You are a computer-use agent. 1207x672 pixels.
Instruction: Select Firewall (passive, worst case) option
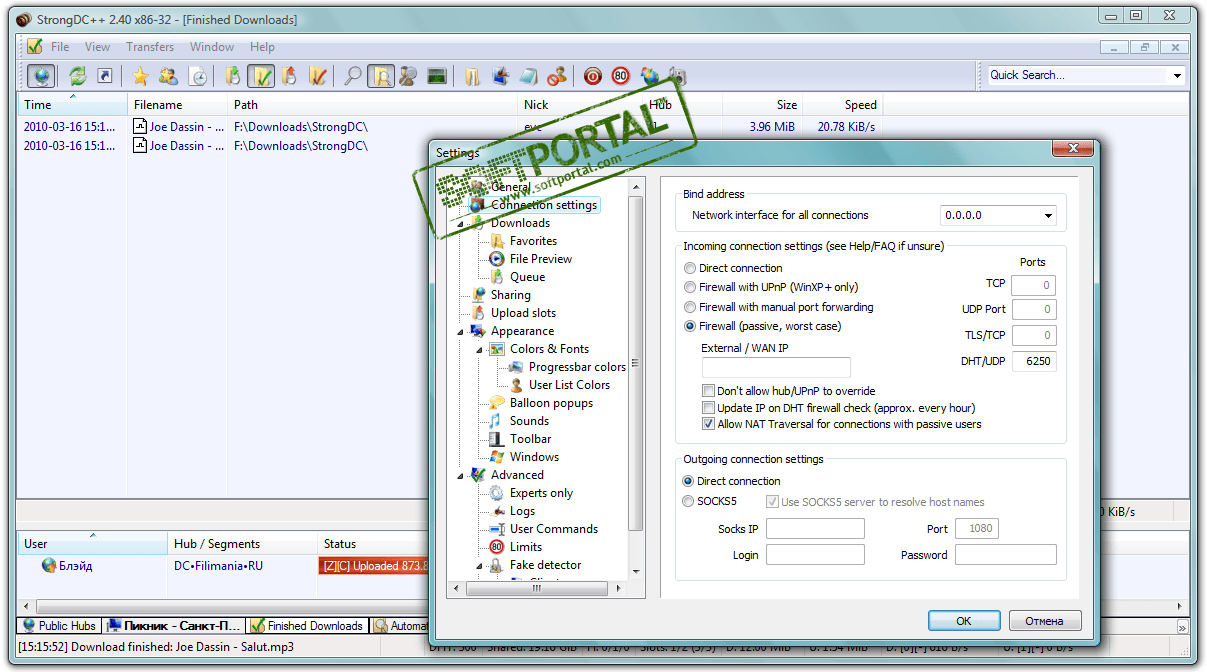click(x=690, y=326)
